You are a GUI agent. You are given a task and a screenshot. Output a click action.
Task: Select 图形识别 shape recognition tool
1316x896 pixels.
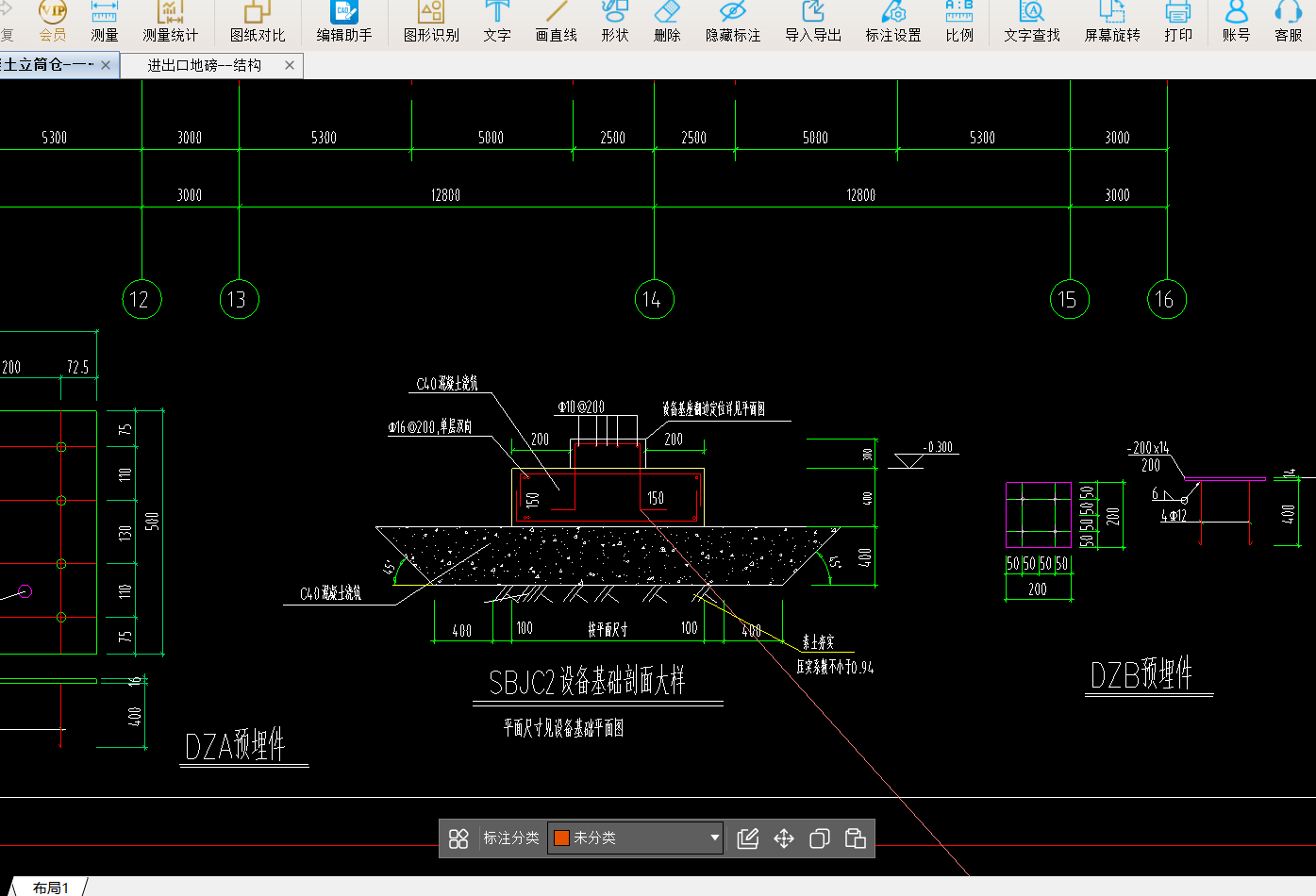[431, 22]
